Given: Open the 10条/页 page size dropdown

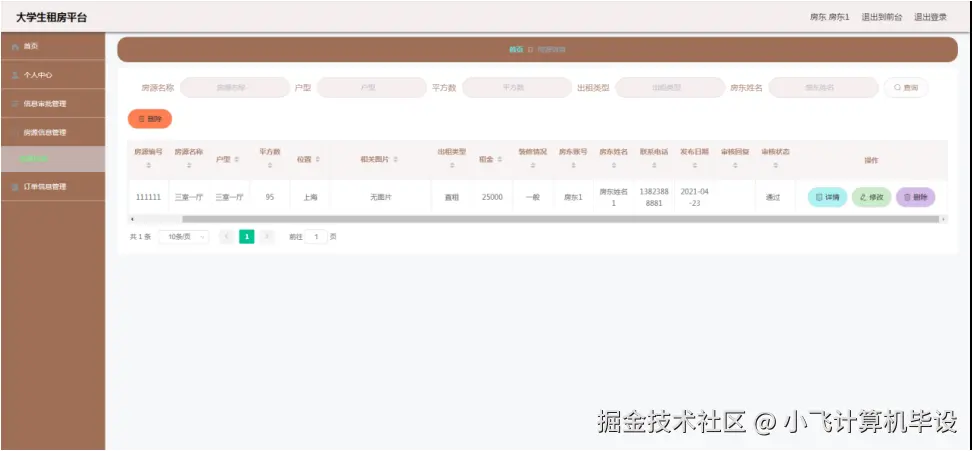Looking at the screenshot, I should [184, 236].
